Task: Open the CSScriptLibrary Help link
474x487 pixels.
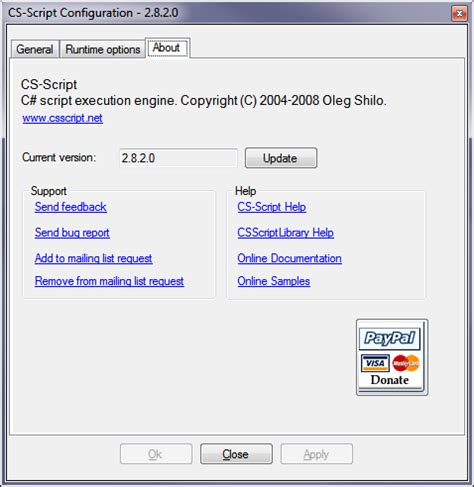Action: tap(286, 233)
